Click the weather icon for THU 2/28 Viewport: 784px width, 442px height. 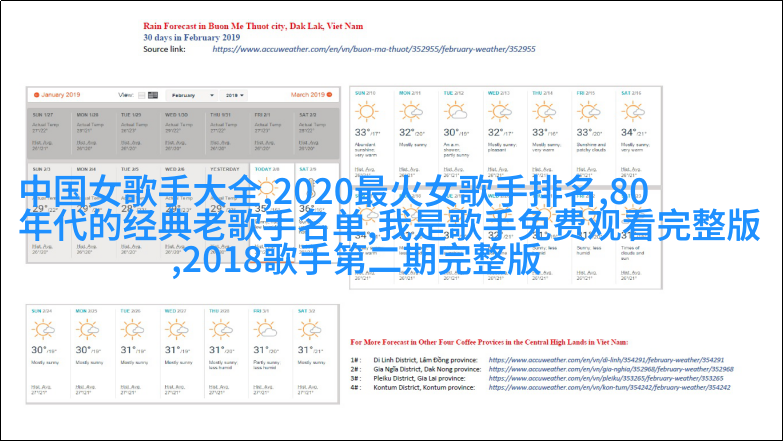221,330
